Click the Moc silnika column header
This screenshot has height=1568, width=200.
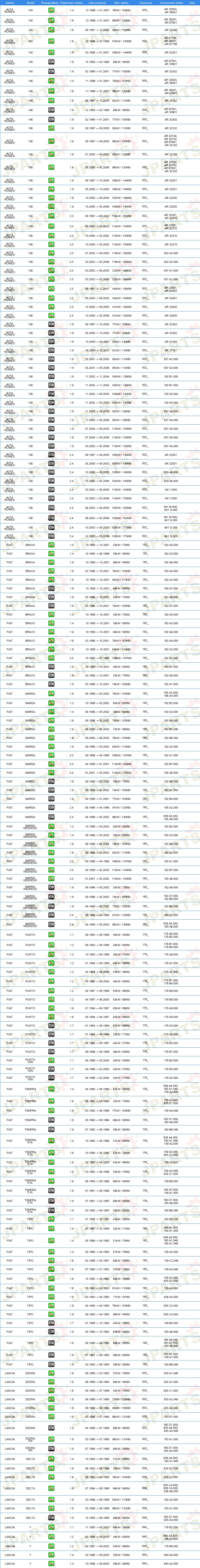click(x=121, y=3)
